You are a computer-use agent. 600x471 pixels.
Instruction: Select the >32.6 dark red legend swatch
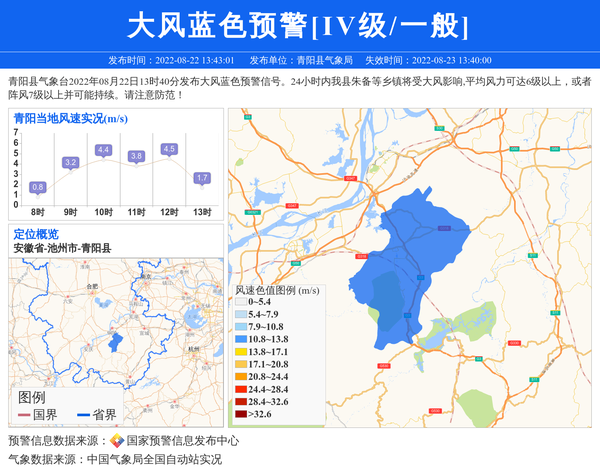pos(240,413)
